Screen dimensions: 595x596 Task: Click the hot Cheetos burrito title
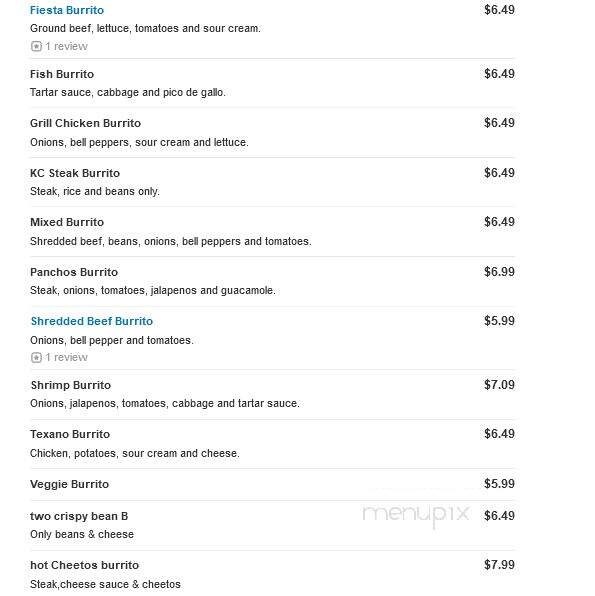coord(84,565)
